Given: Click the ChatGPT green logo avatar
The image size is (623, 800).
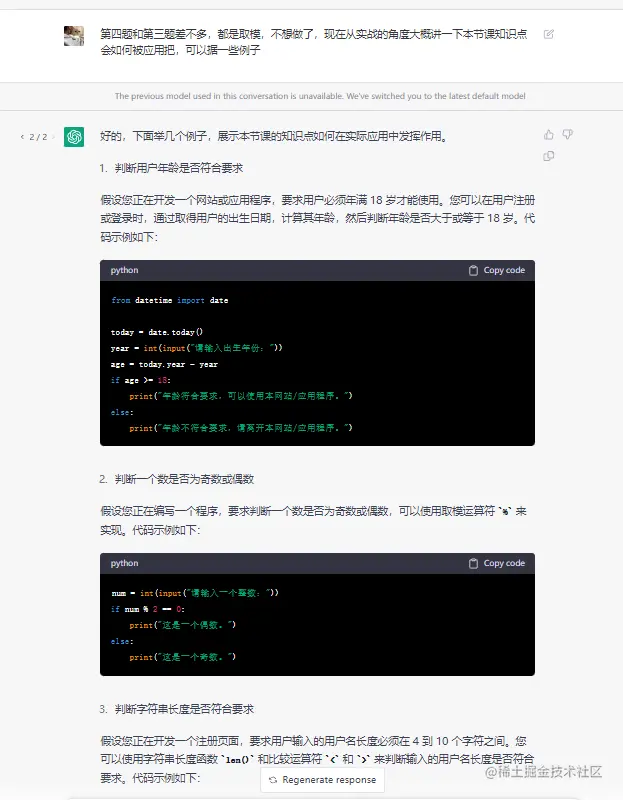Looking at the screenshot, I should click(x=74, y=137).
